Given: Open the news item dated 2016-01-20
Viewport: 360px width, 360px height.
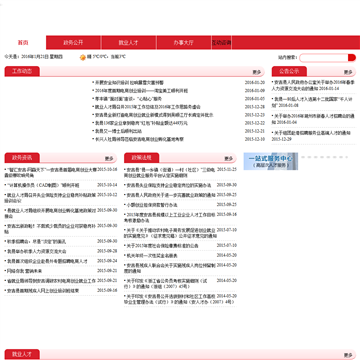Looking at the screenshot, I should (x=128, y=82).
